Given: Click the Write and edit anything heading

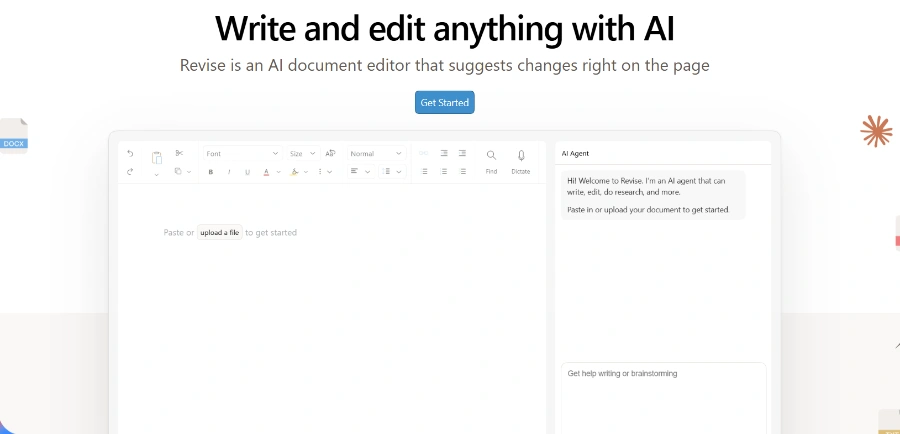Looking at the screenshot, I should tap(445, 29).
